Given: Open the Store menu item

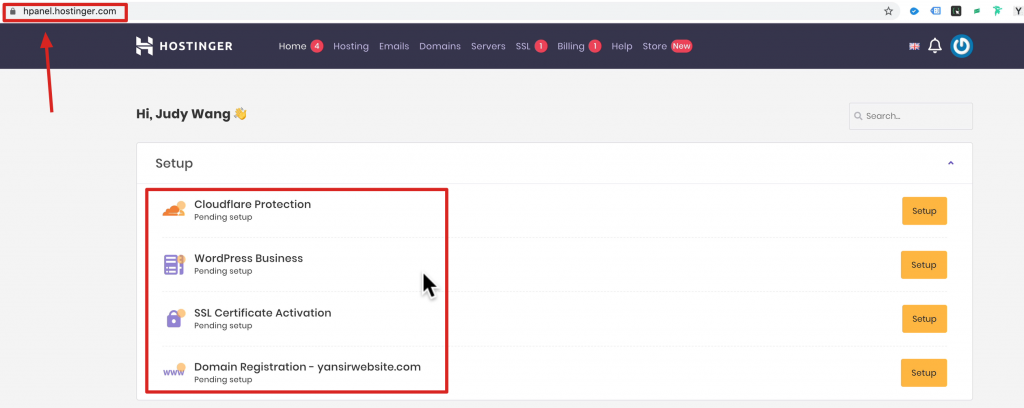Looking at the screenshot, I should (x=655, y=46).
